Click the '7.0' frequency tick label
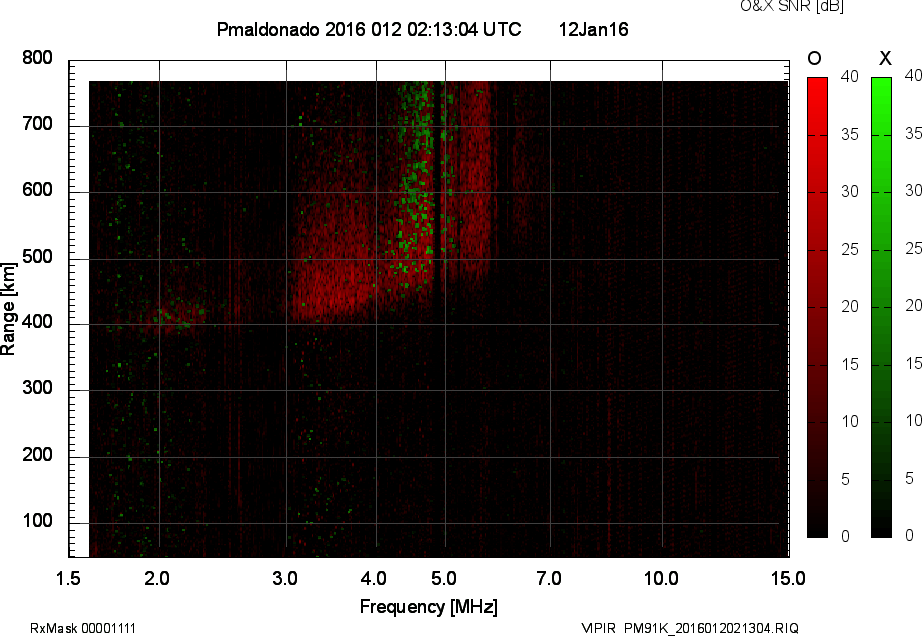 click(x=549, y=578)
